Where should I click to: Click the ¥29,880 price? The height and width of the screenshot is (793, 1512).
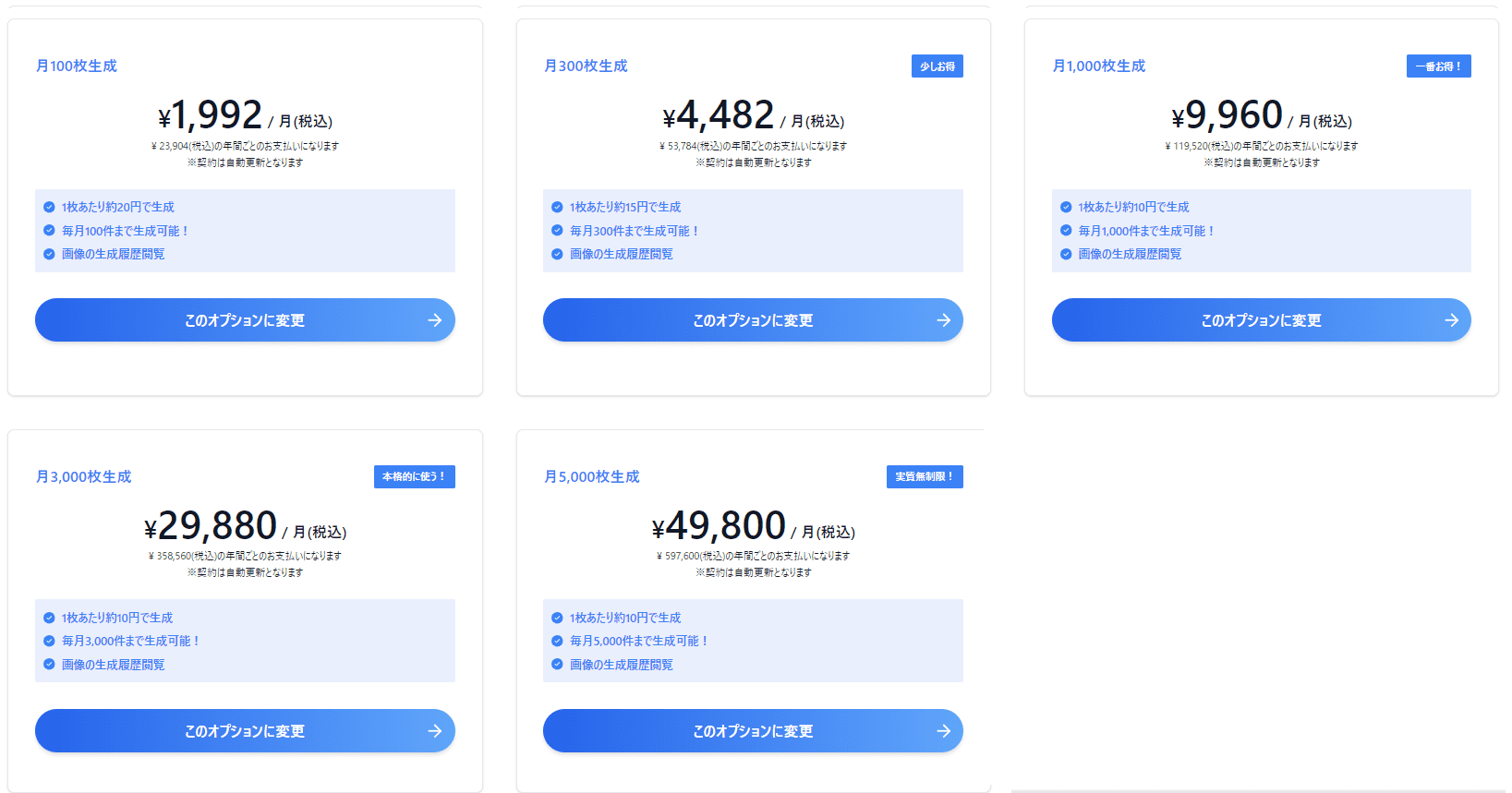point(211,526)
